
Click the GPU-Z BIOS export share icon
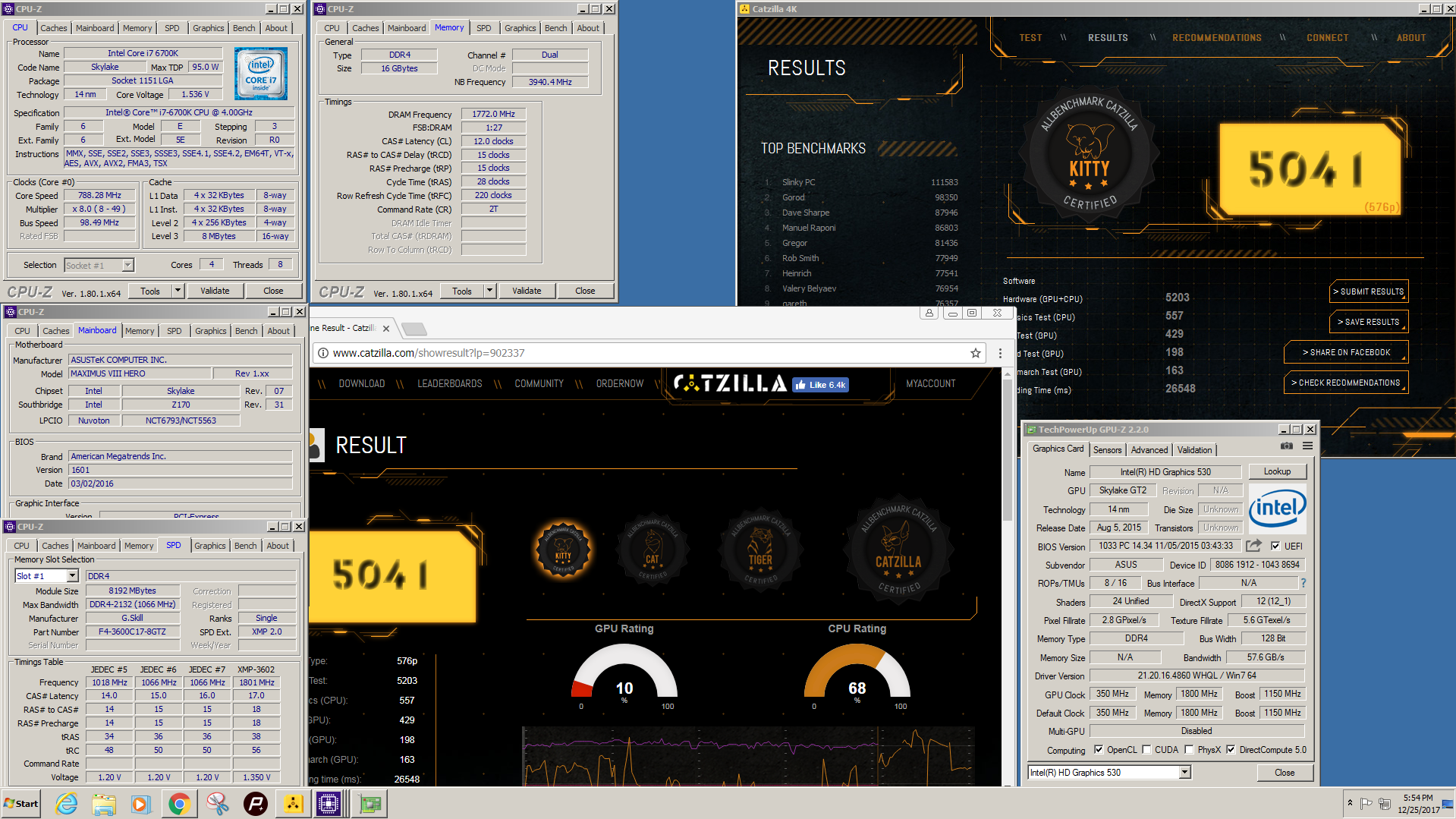point(1253,546)
